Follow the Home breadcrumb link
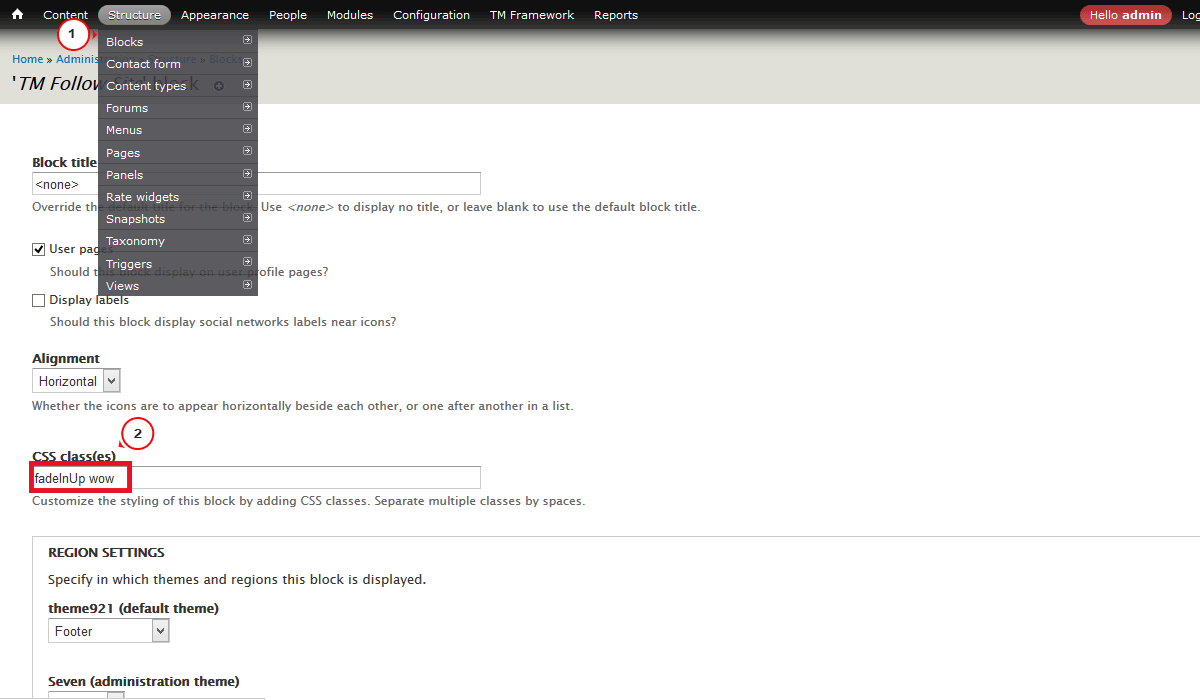 tap(28, 59)
